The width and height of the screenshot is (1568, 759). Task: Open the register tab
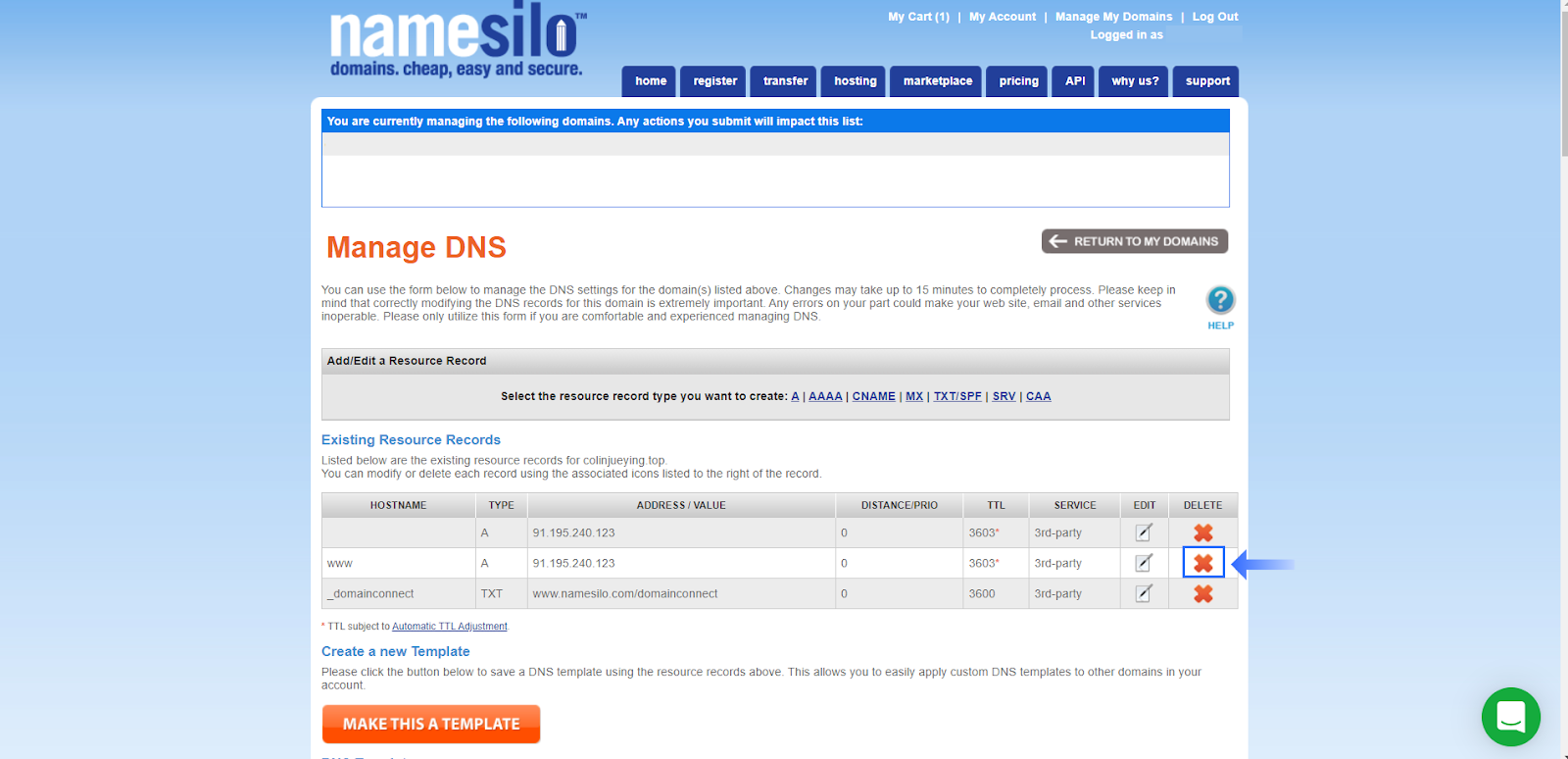coord(715,81)
